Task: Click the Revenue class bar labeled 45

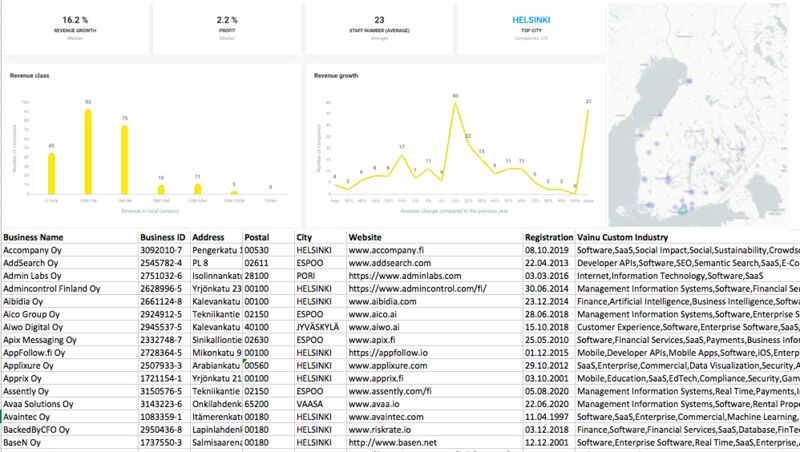Action: click(x=52, y=173)
